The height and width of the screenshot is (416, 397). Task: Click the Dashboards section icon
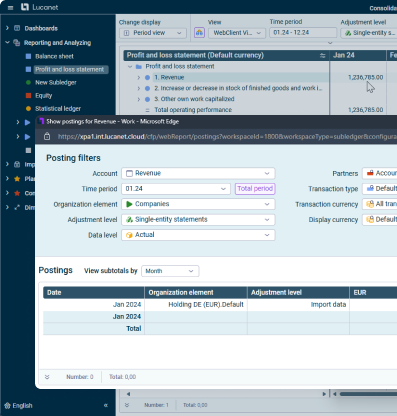[x=17, y=28]
